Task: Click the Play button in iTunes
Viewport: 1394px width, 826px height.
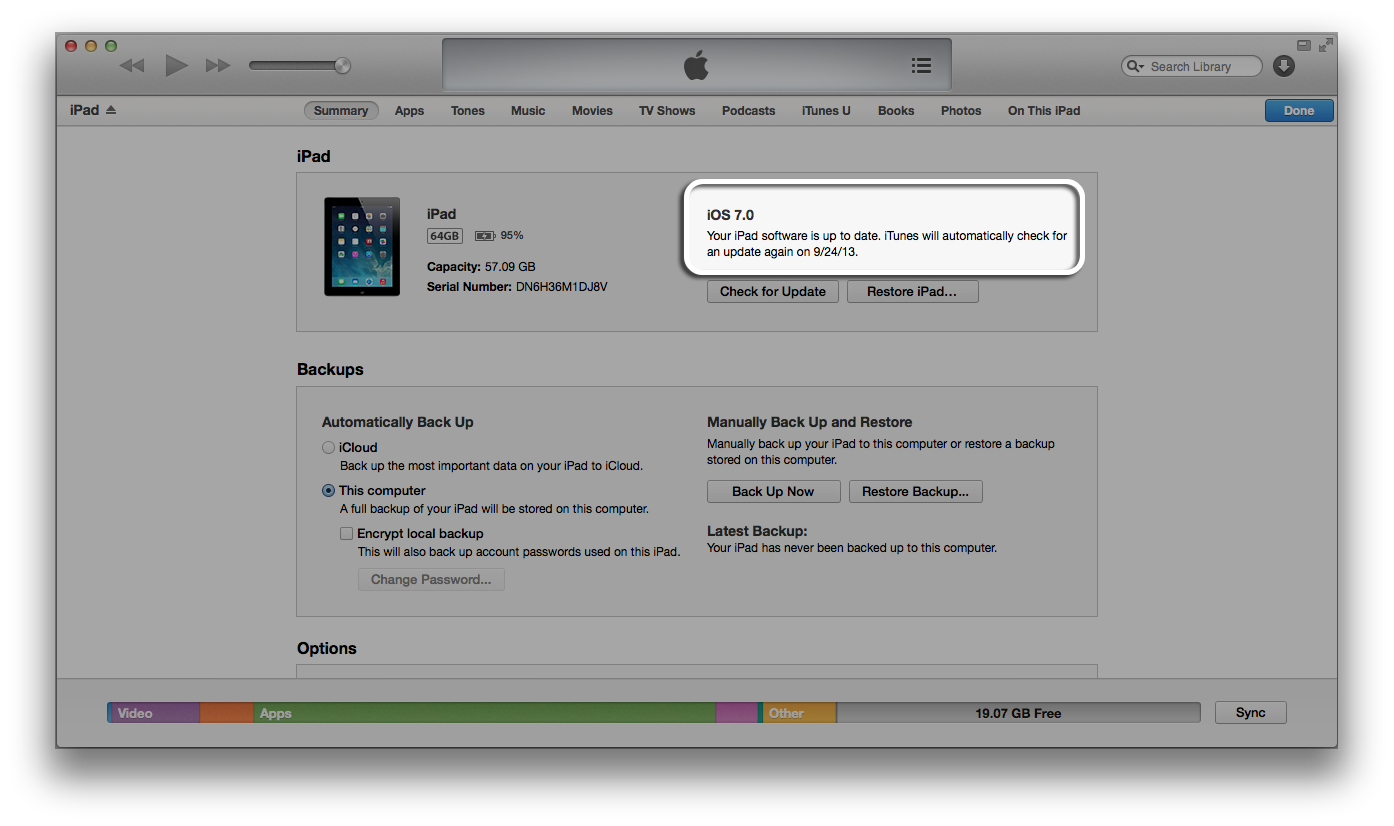Action: tap(175, 65)
